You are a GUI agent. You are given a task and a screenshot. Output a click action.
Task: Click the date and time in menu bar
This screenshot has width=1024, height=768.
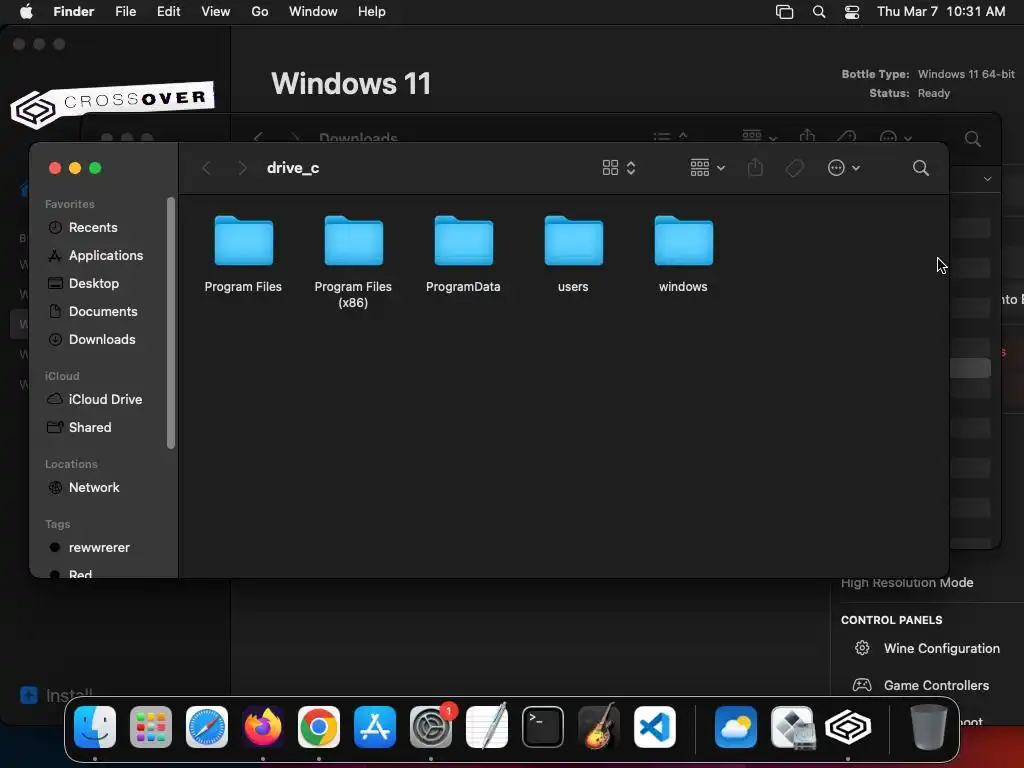click(x=941, y=12)
